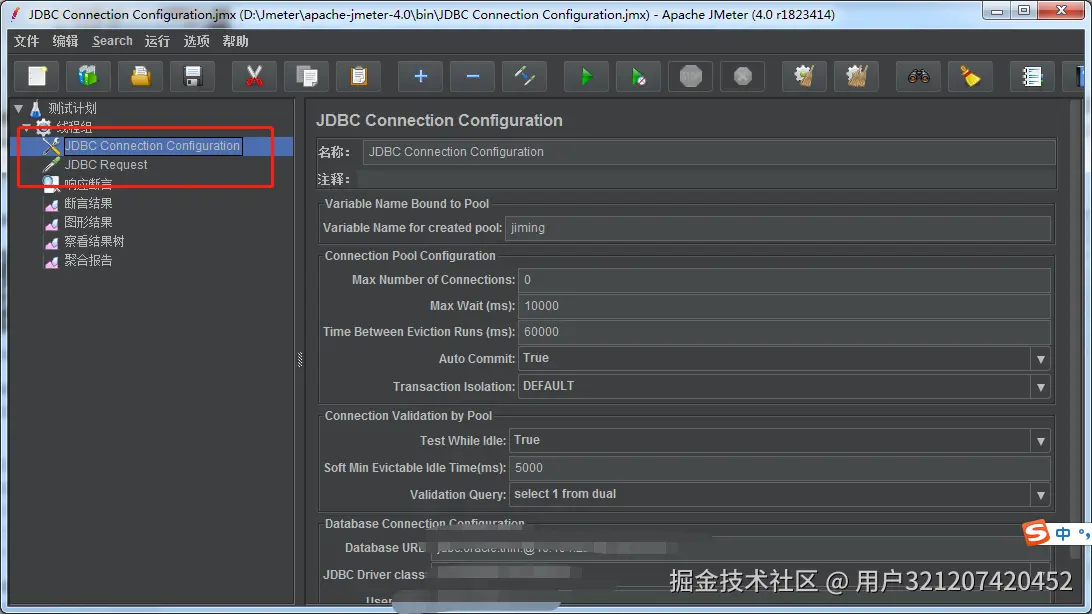This screenshot has width=1092, height=614.
Task: Open the Test While Idle dropdown
Action: (x=1040, y=441)
